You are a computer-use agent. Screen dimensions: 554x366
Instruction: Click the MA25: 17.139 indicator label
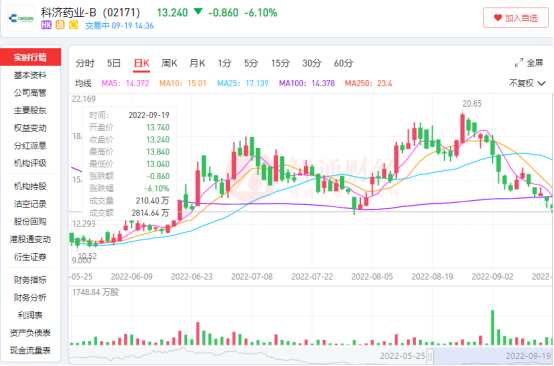[243, 83]
